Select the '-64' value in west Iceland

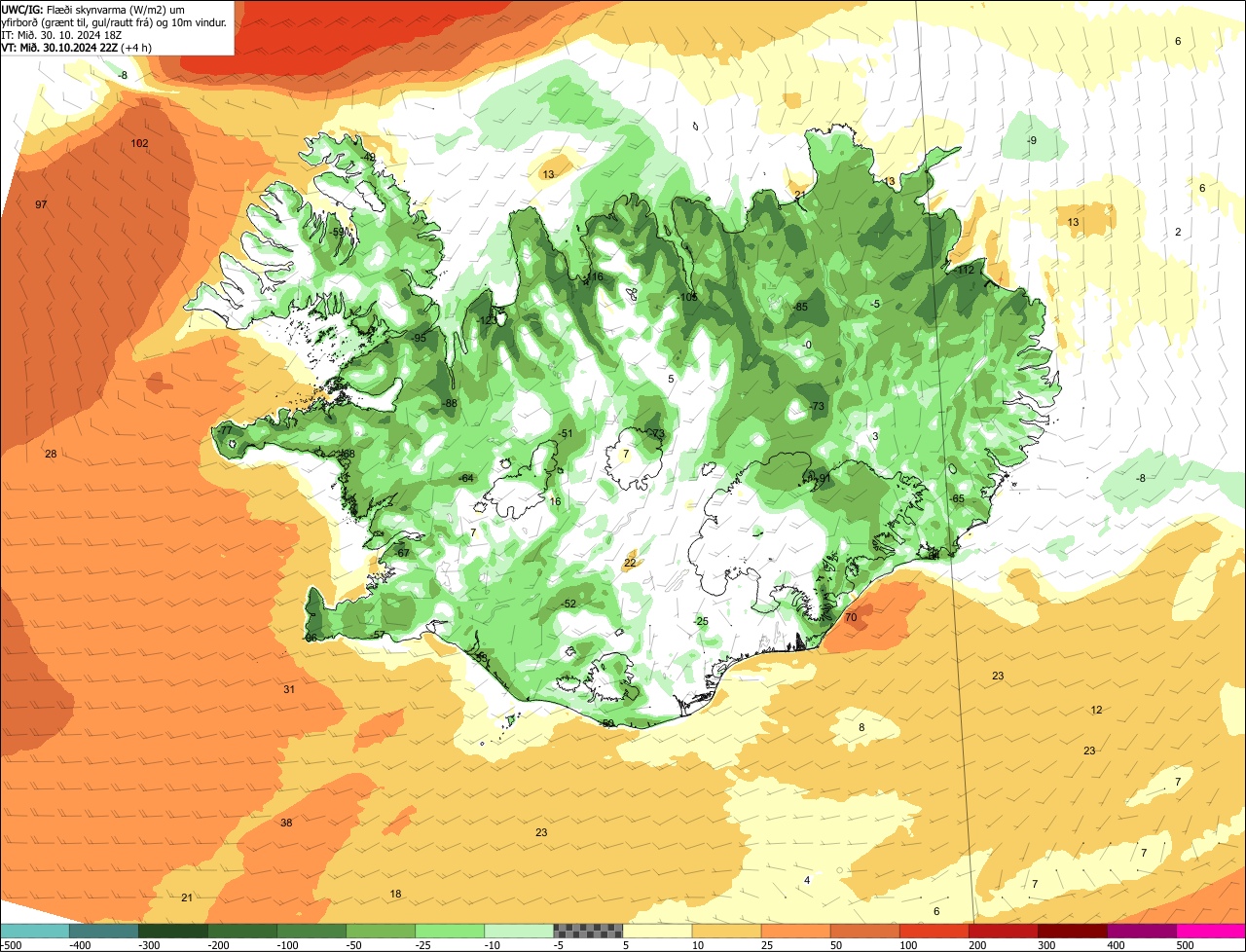pyautogui.click(x=465, y=478)
